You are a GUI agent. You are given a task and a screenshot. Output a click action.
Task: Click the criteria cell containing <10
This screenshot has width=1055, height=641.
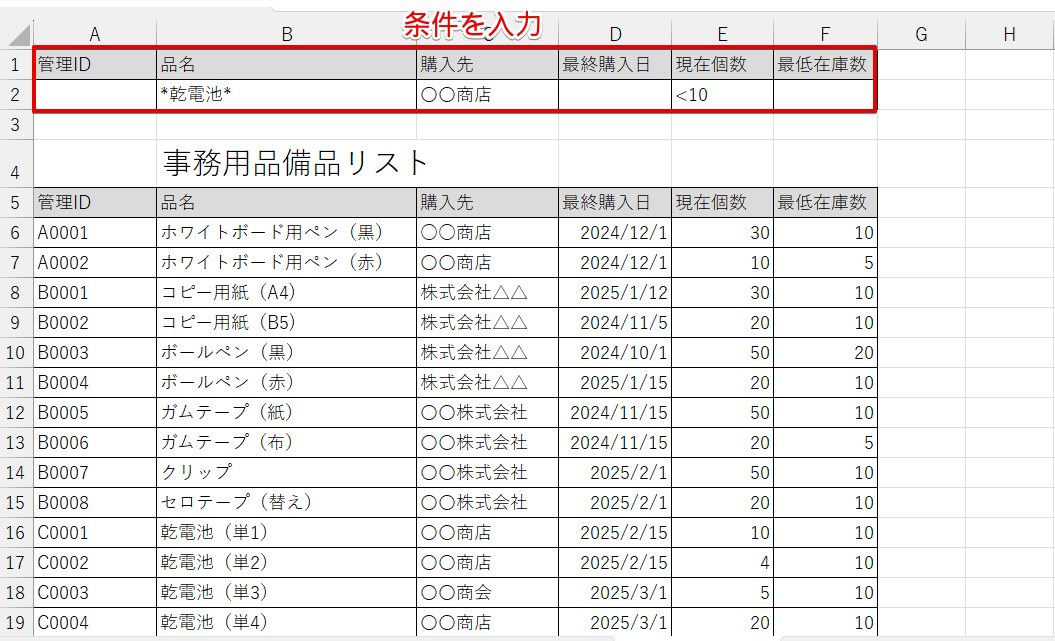[721, 96]
